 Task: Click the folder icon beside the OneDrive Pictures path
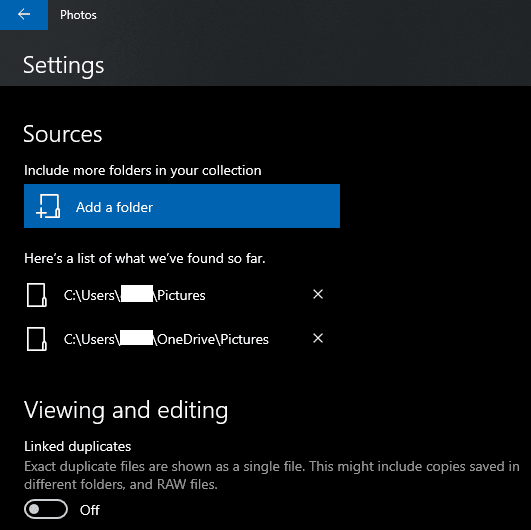click(x=37, y=339)
